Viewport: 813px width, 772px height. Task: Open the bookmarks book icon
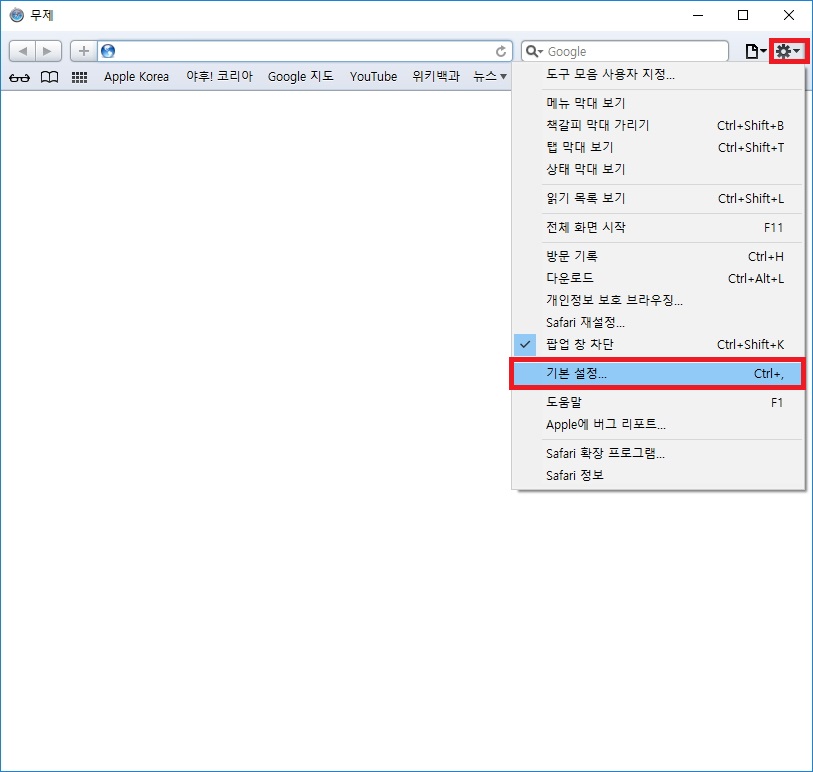tap(49, 77)
